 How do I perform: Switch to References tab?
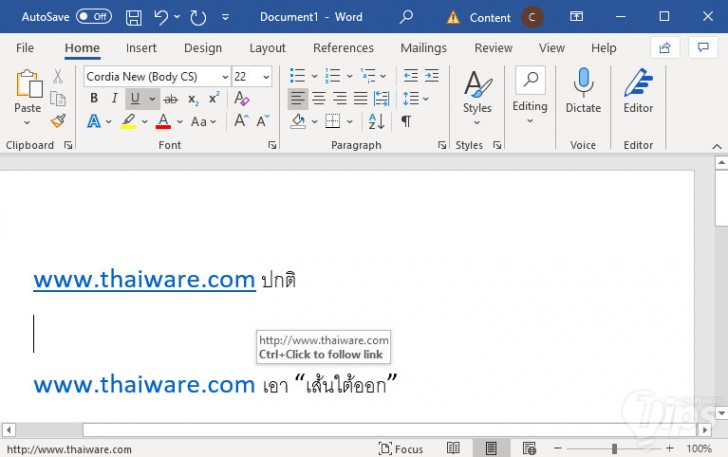(x=343, y=48)
